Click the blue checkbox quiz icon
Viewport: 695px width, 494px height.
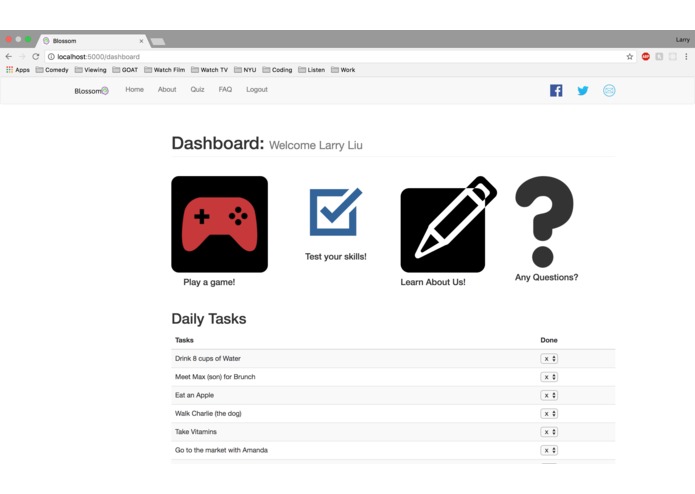tap(336, 212)
